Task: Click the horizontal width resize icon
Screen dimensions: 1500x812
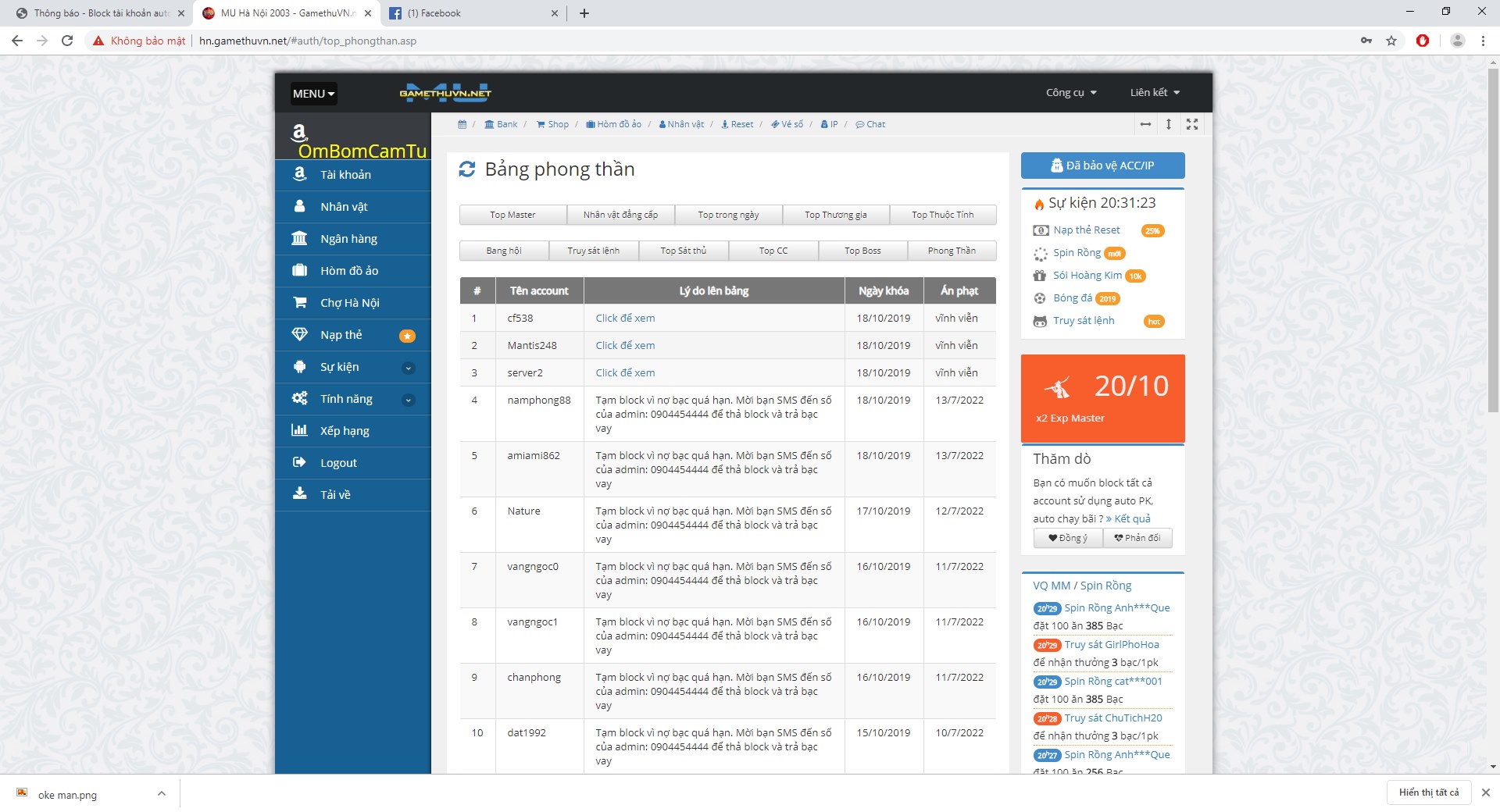Action: (1145, 124)
